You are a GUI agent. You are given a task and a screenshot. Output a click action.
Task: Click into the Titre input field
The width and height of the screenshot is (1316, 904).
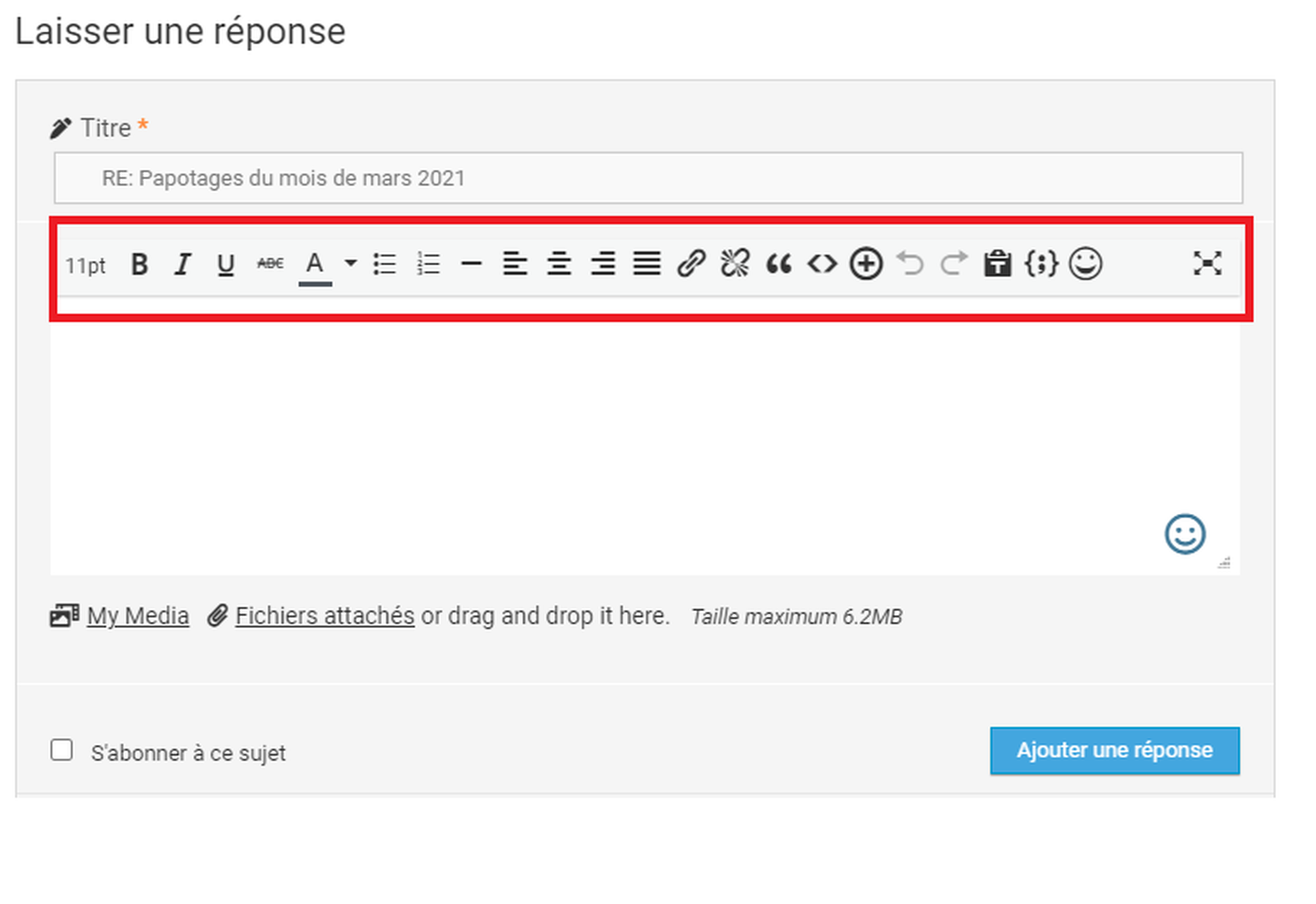click(648, 178)
